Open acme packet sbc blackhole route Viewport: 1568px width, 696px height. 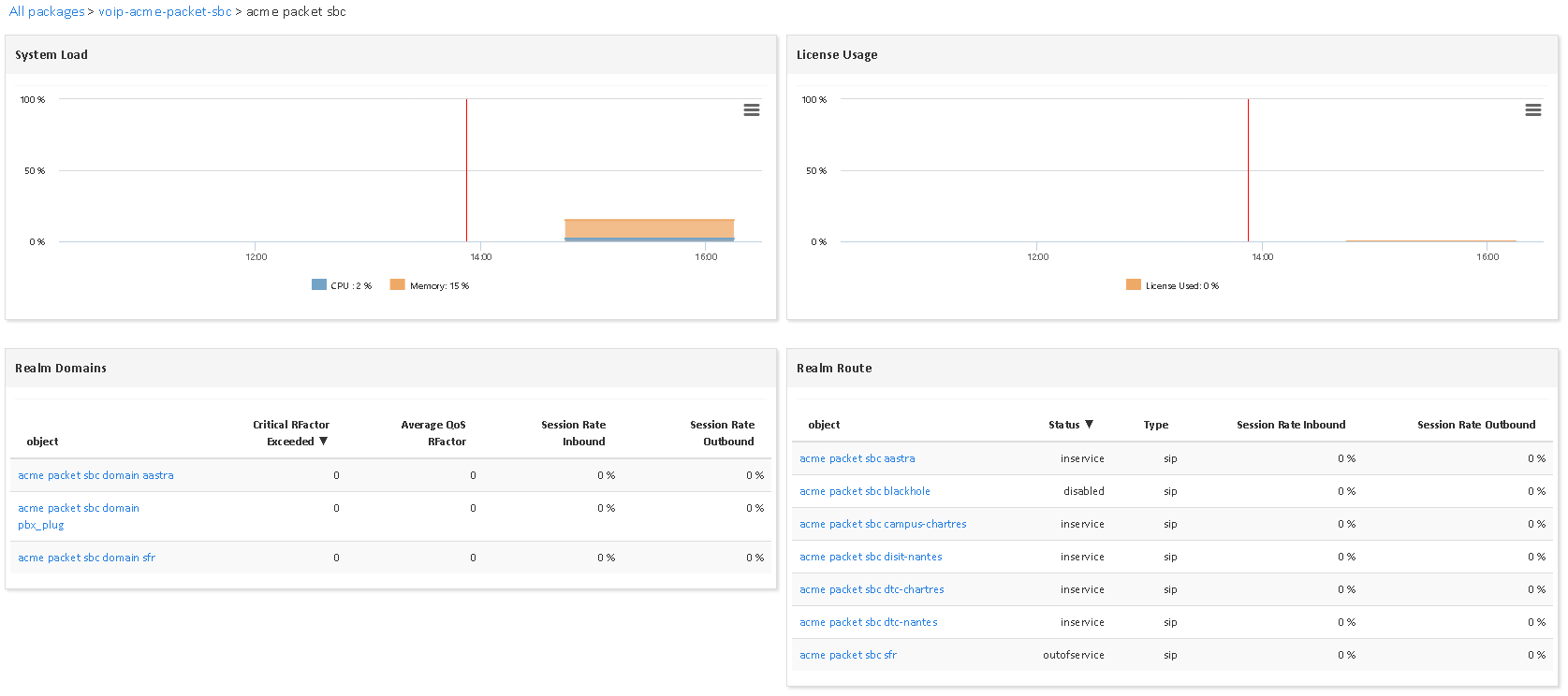click(x=864, y=491)
